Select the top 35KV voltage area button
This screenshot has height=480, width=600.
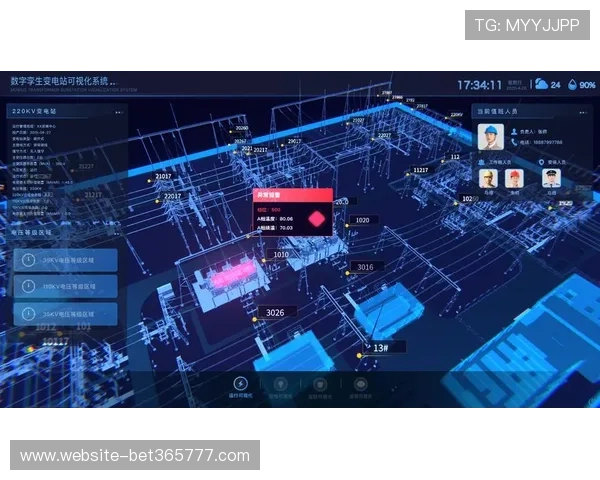(x=65, y=260)
